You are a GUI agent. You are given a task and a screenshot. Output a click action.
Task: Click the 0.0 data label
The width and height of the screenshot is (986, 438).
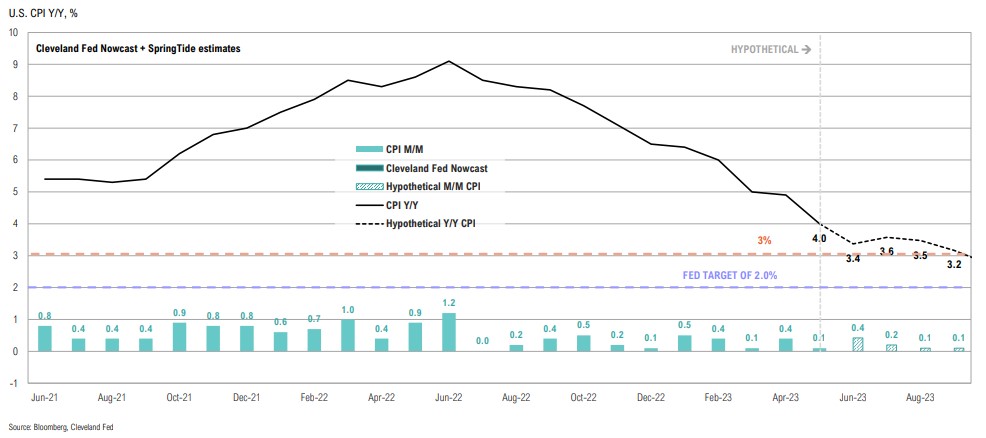tap(482, 341)
